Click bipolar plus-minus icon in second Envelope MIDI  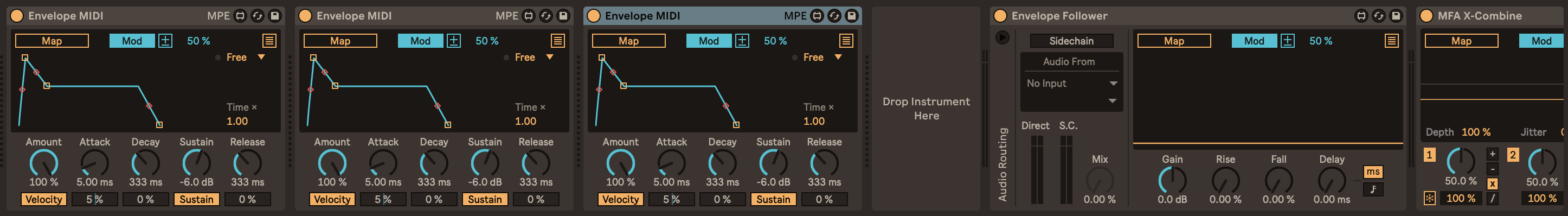tap(453, 41)
